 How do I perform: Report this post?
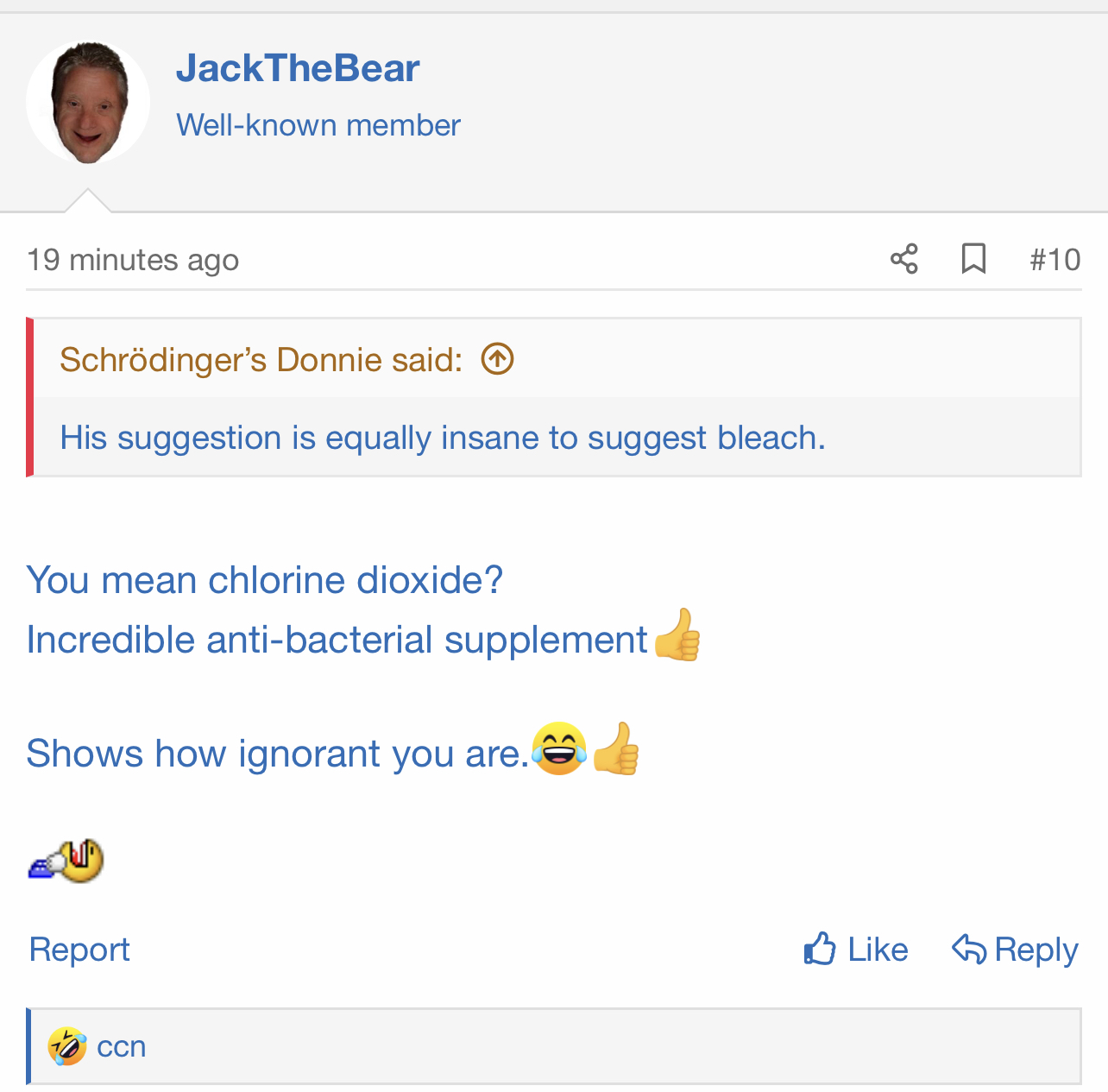coord(79,950)
